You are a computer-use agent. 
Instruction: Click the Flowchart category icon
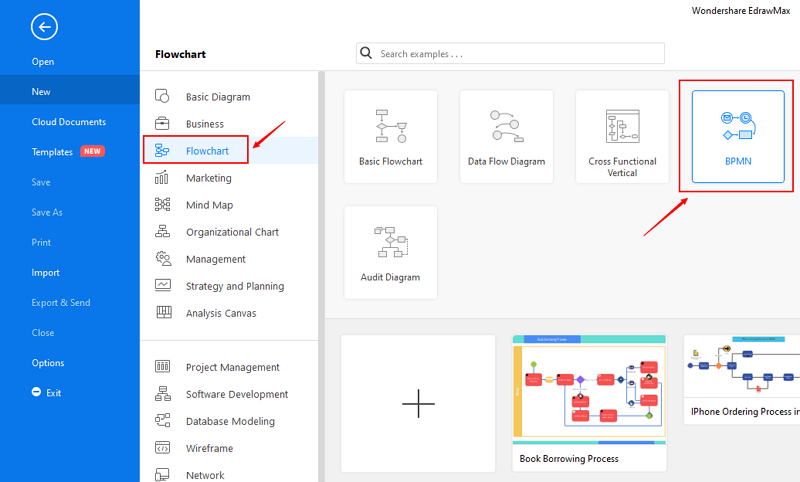162,150
